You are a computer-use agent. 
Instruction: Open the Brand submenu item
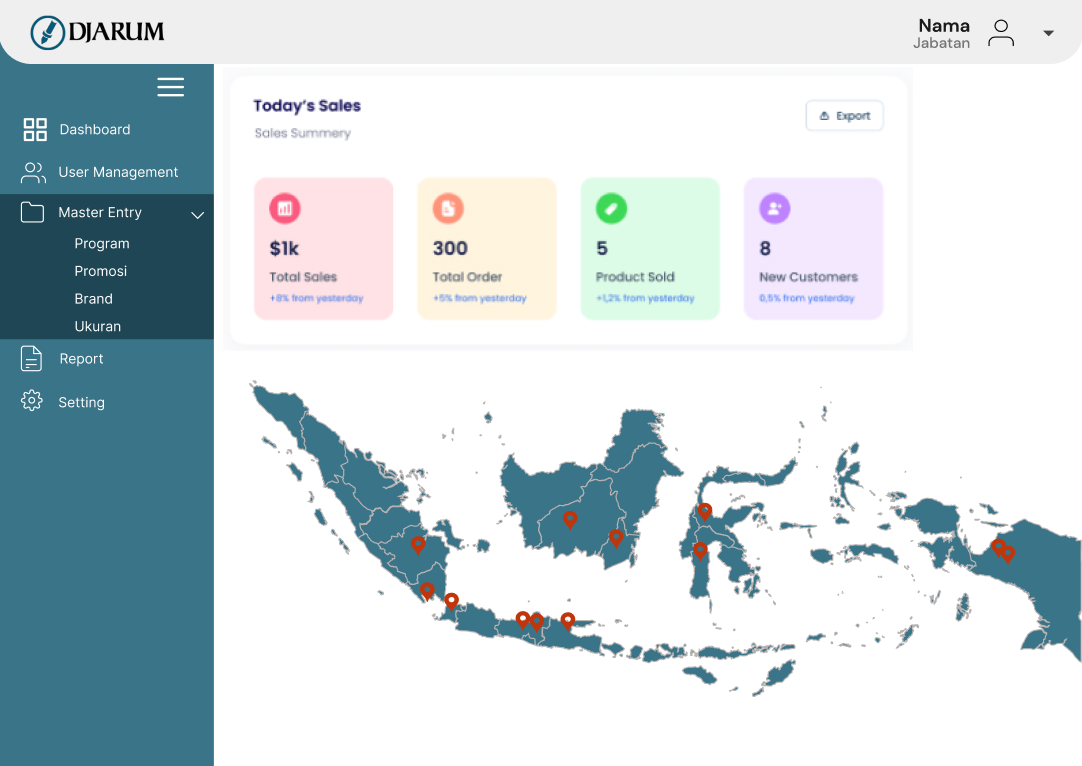coord(93,299)
